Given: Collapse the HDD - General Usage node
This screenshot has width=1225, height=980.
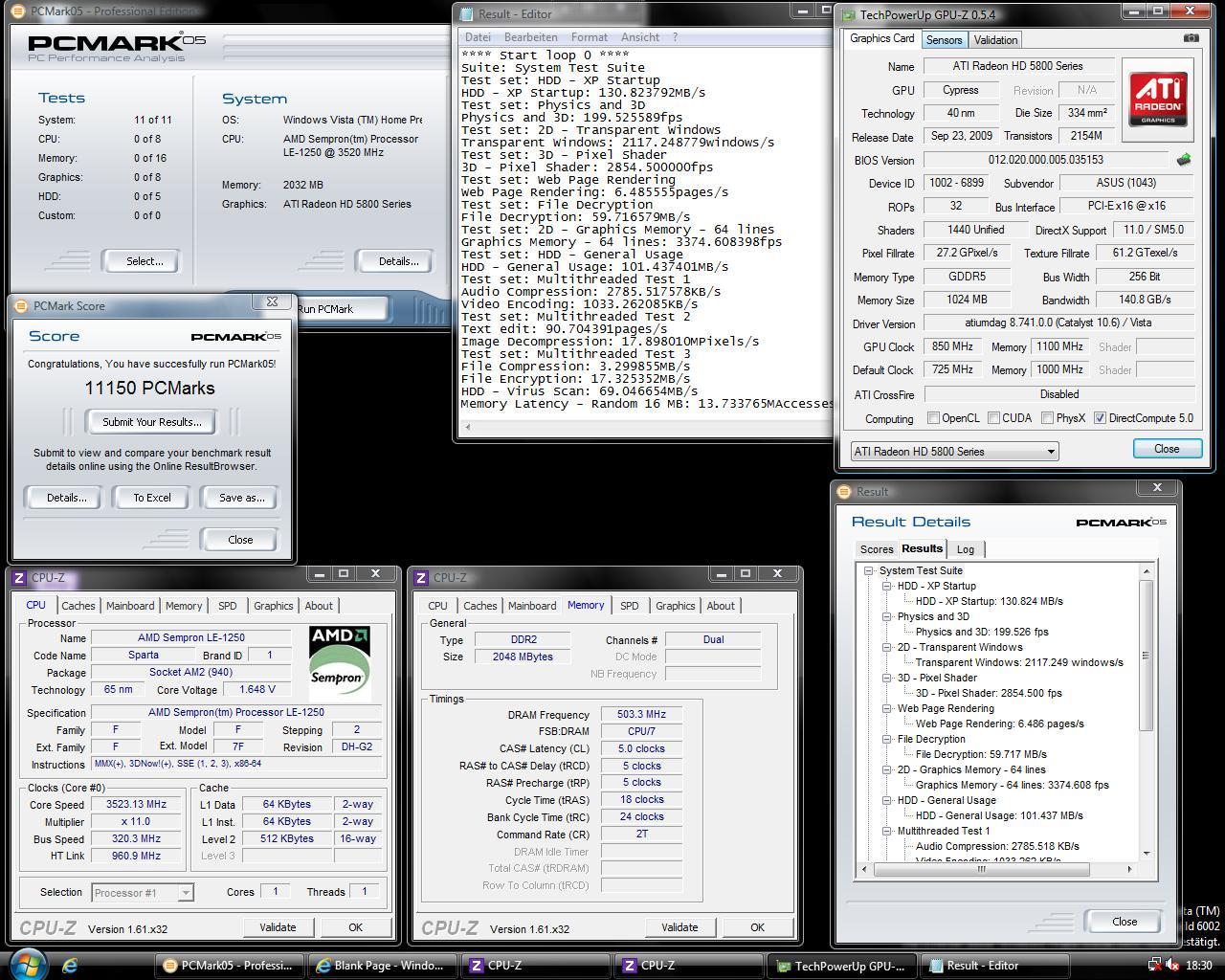Looking at the screenshot, I should (887, 800).
